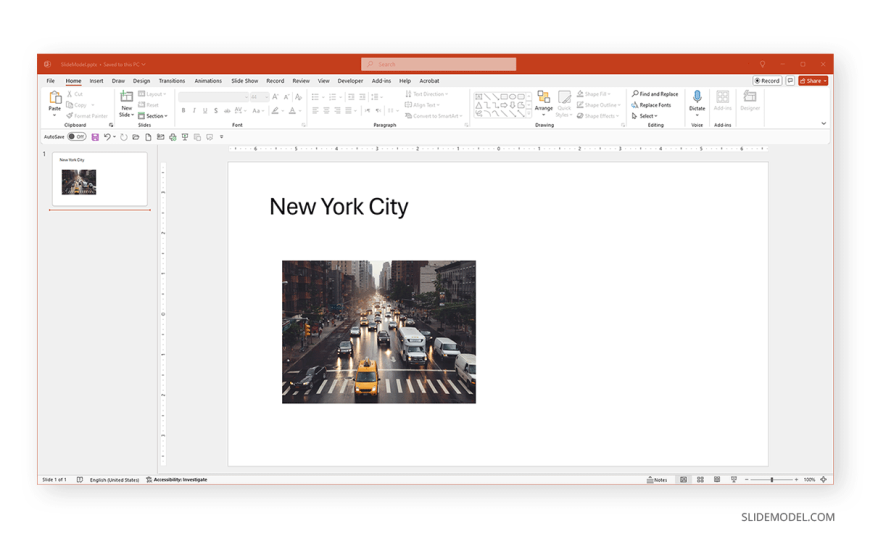Toggle the Notes pane in status bar

[x=657, y=480]
